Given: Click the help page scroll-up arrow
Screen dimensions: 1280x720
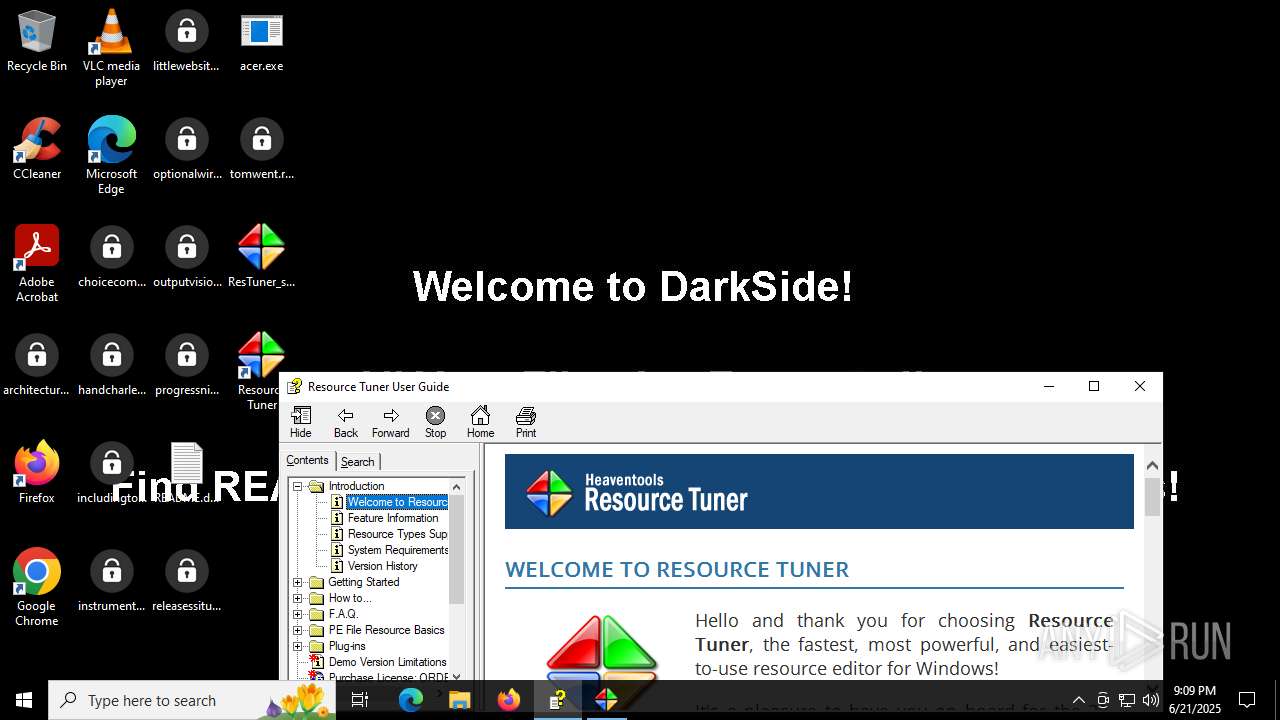Looking at the screenshot, I should coord(1152,465).
